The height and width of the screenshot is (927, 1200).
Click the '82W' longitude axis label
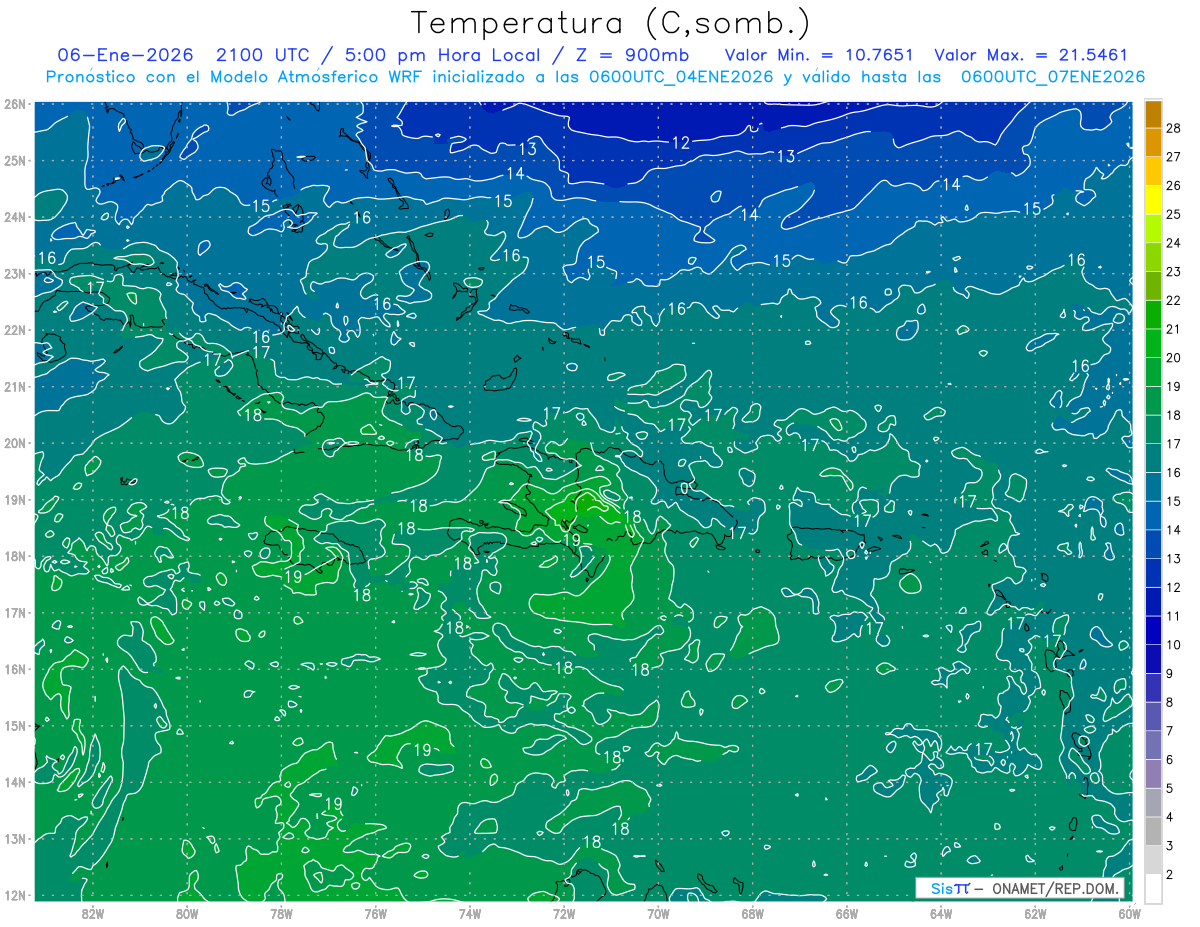(x=93, y=913)
